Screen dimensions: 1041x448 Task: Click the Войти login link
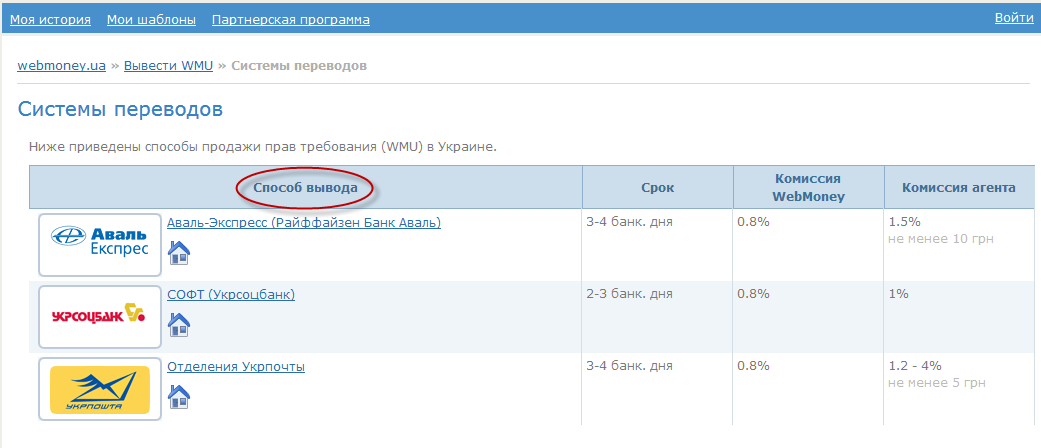coord(1014,18)
